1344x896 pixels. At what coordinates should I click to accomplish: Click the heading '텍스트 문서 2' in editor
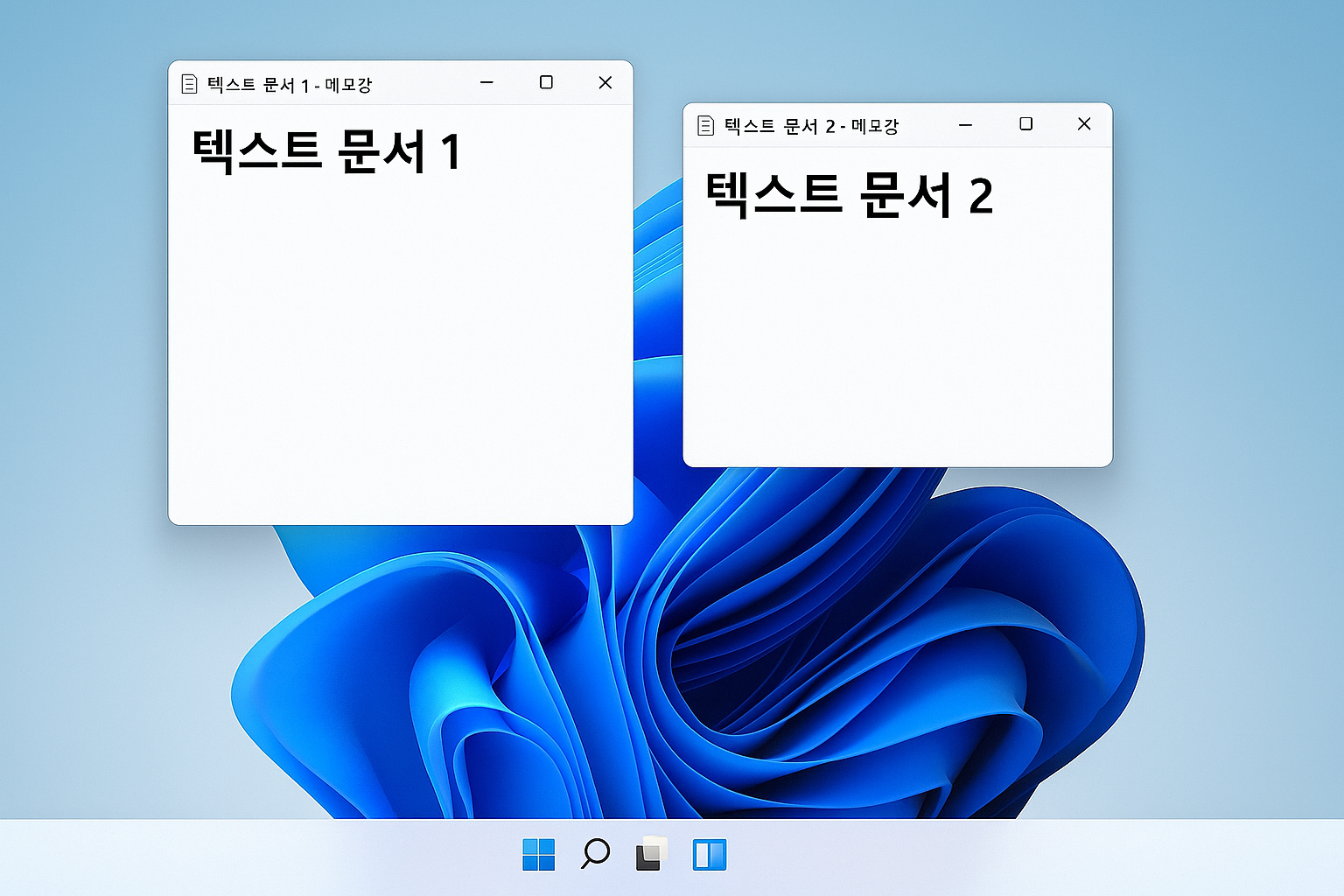click(x=850, y=194)
